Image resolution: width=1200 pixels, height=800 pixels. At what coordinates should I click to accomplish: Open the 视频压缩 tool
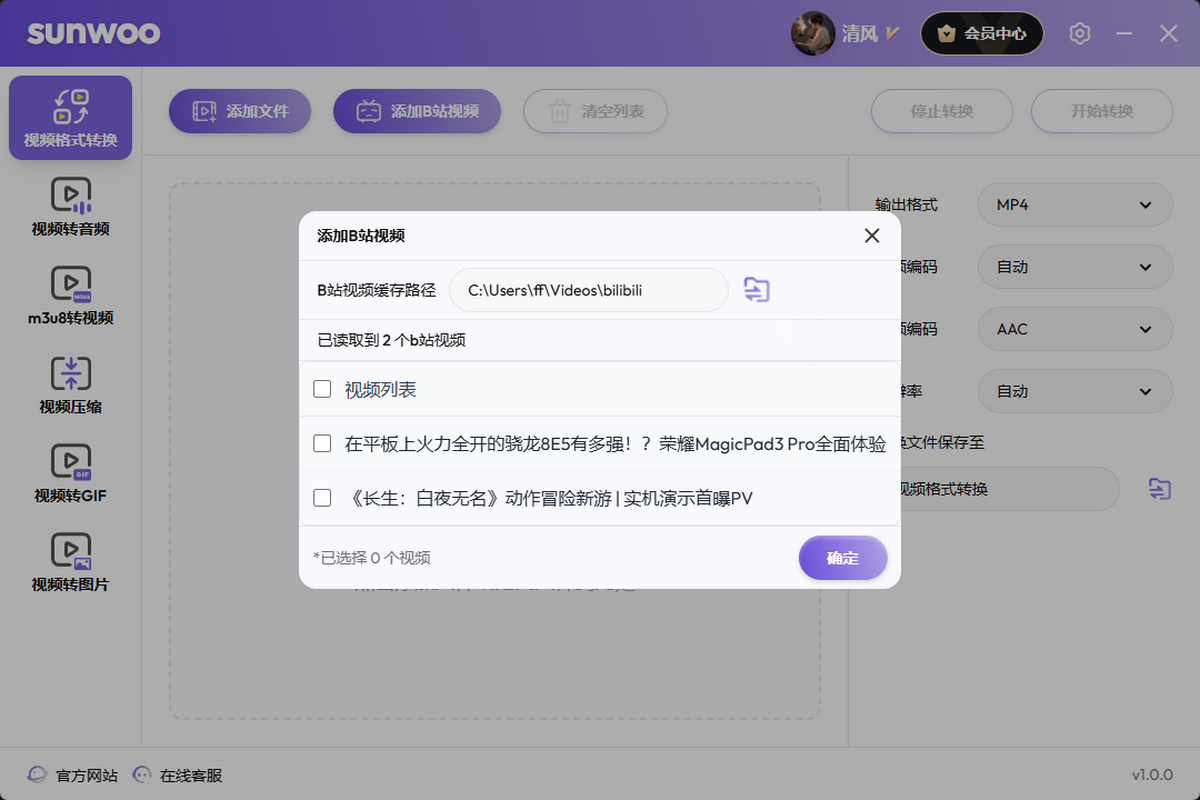70,383
